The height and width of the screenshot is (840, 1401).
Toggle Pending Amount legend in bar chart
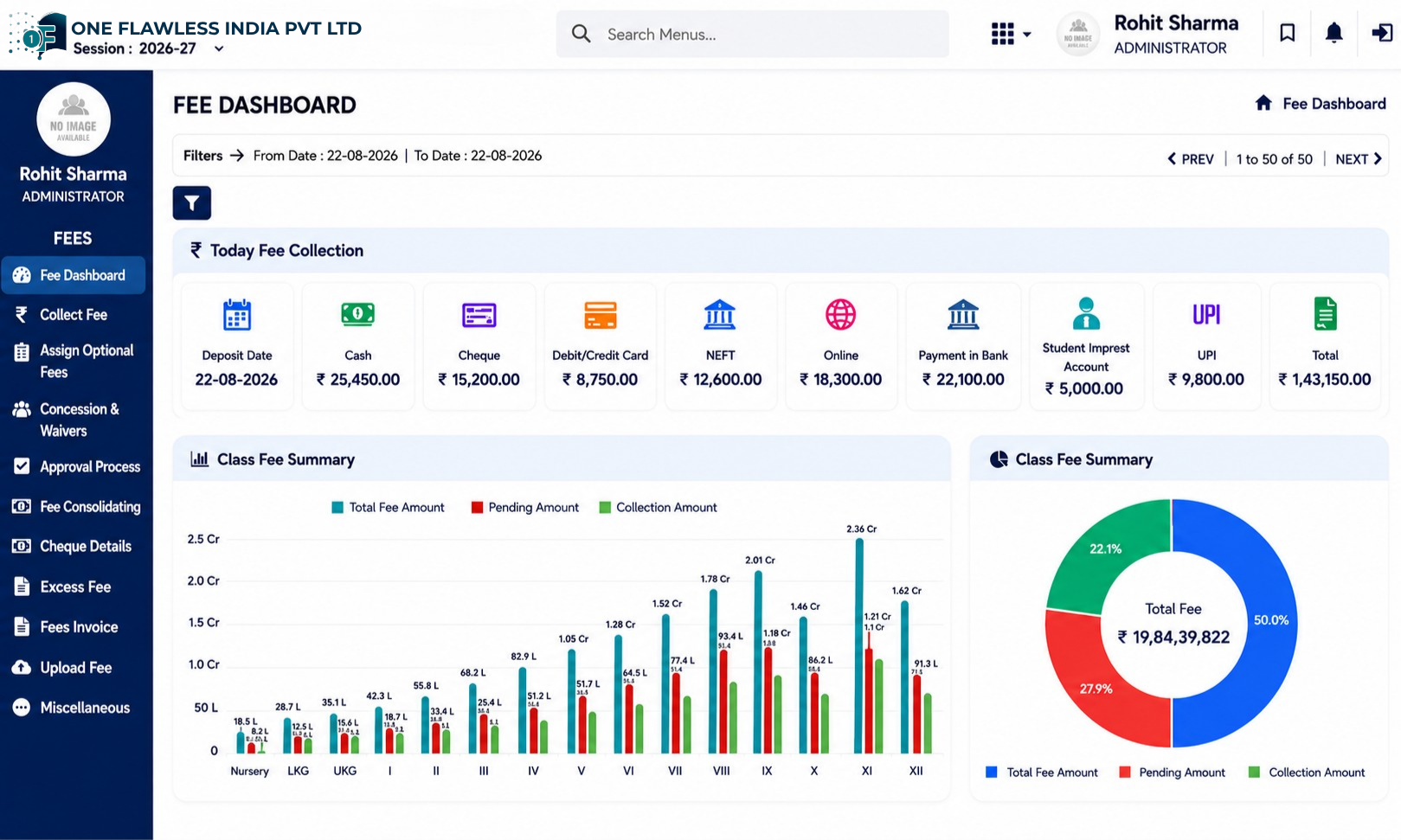coord(524,508)
